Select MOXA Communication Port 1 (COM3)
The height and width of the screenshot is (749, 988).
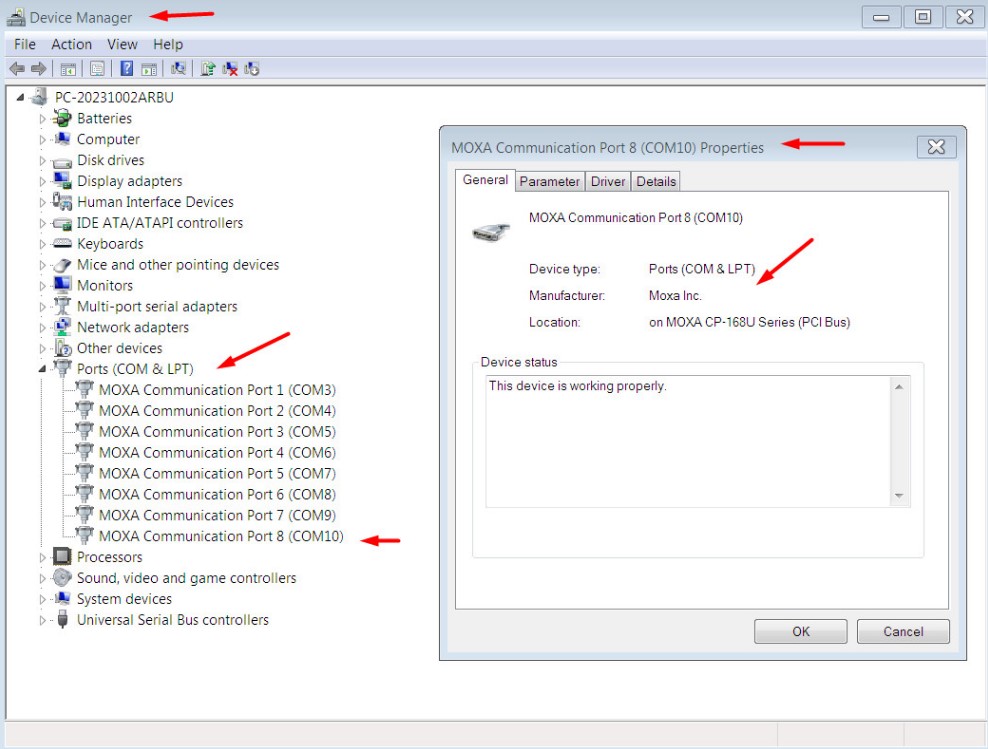(217, 390)
